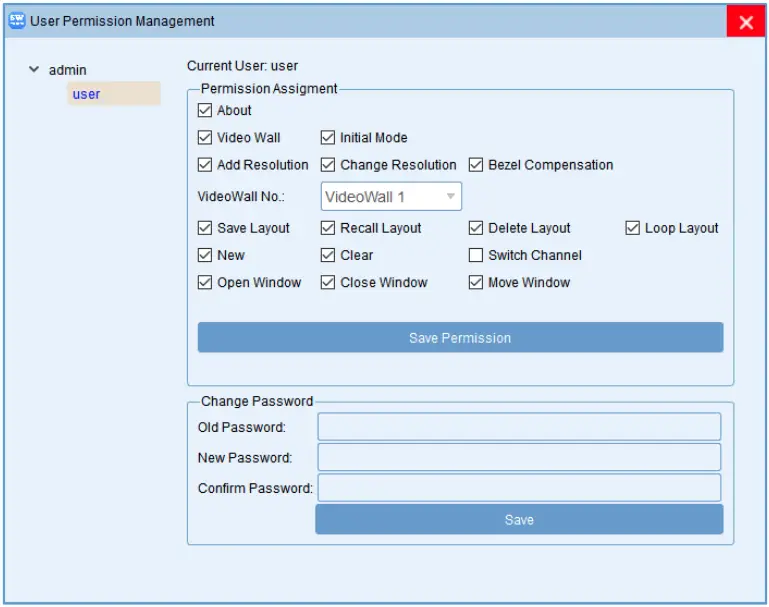Click the Save Permission button
Viewport: 769px width, 607px height.
pyautogui.click(x=460, y=337)
